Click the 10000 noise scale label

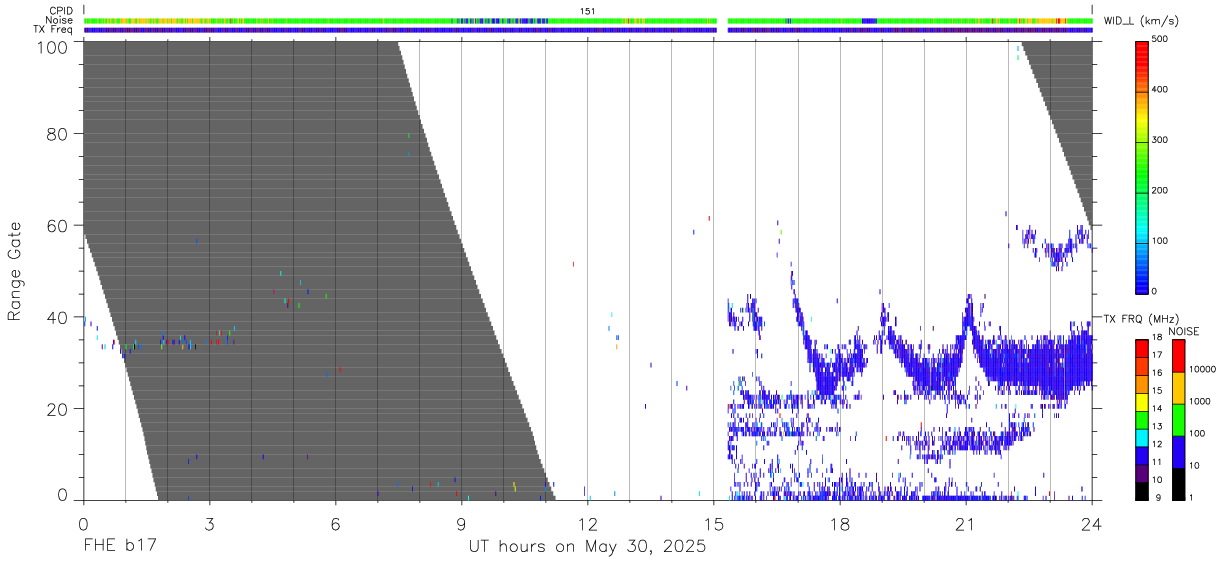click(1202, 370)
